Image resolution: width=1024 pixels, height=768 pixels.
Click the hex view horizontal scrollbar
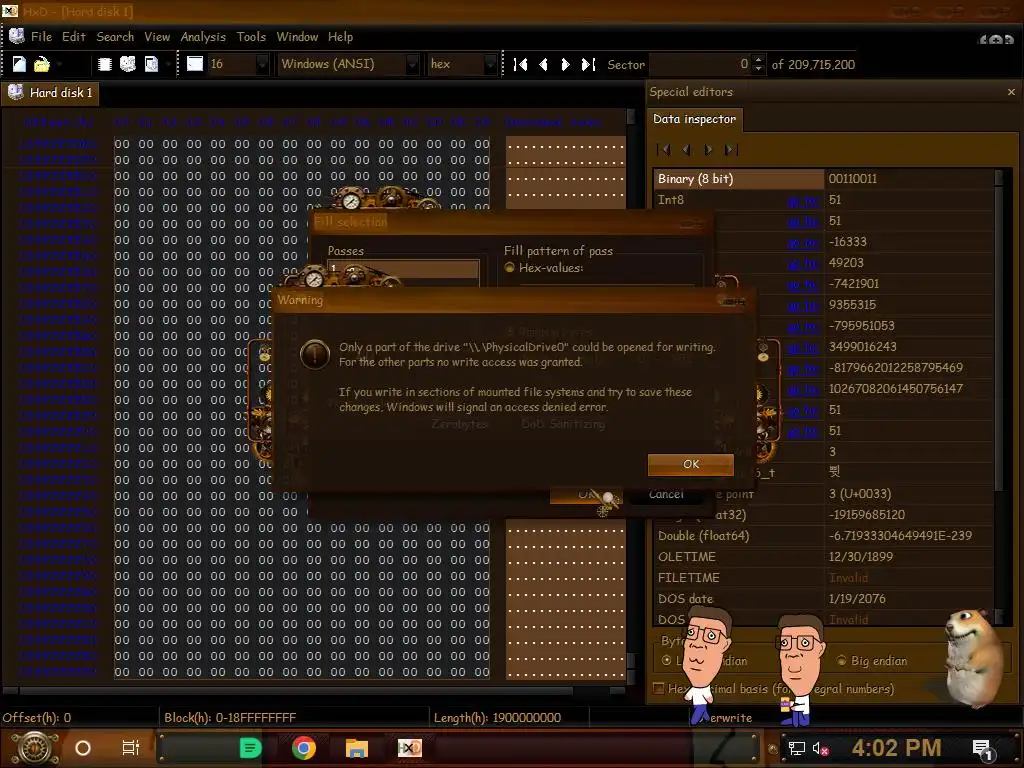pyautogui.click(x=313, y=690)
